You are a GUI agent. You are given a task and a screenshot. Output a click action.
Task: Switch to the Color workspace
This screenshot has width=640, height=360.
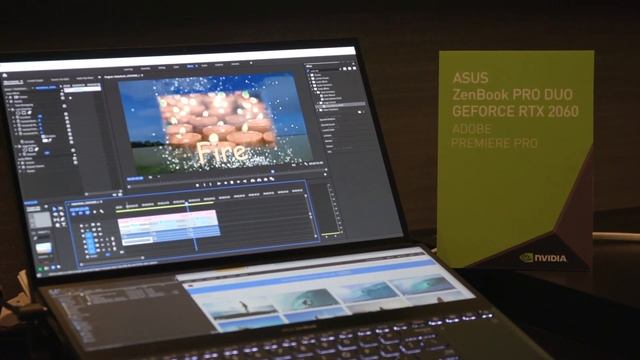[x=176, y=67]
